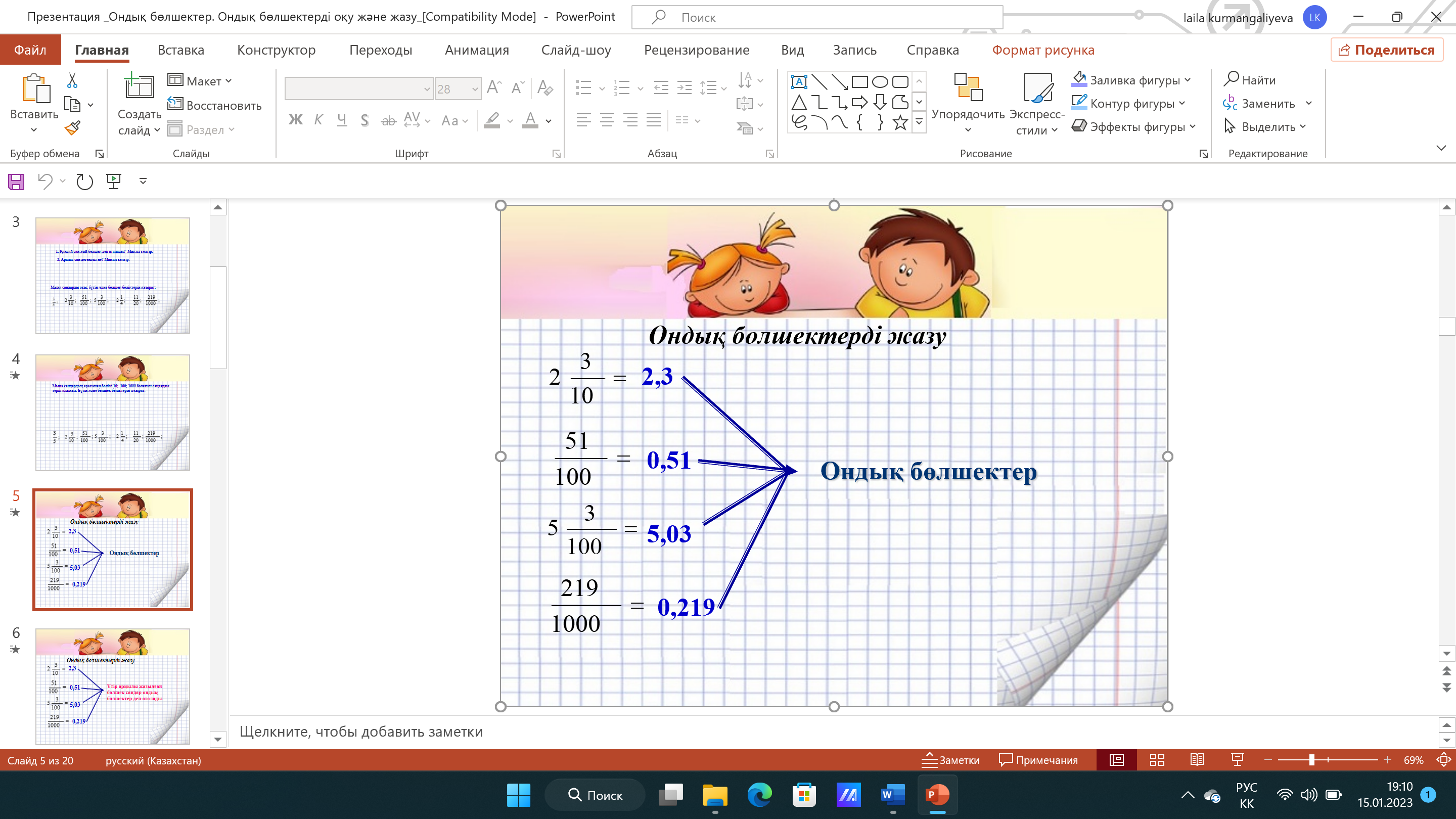Open the font size dropdown
The height and width of the screenshot is (819, 1456).
[475, 89]
